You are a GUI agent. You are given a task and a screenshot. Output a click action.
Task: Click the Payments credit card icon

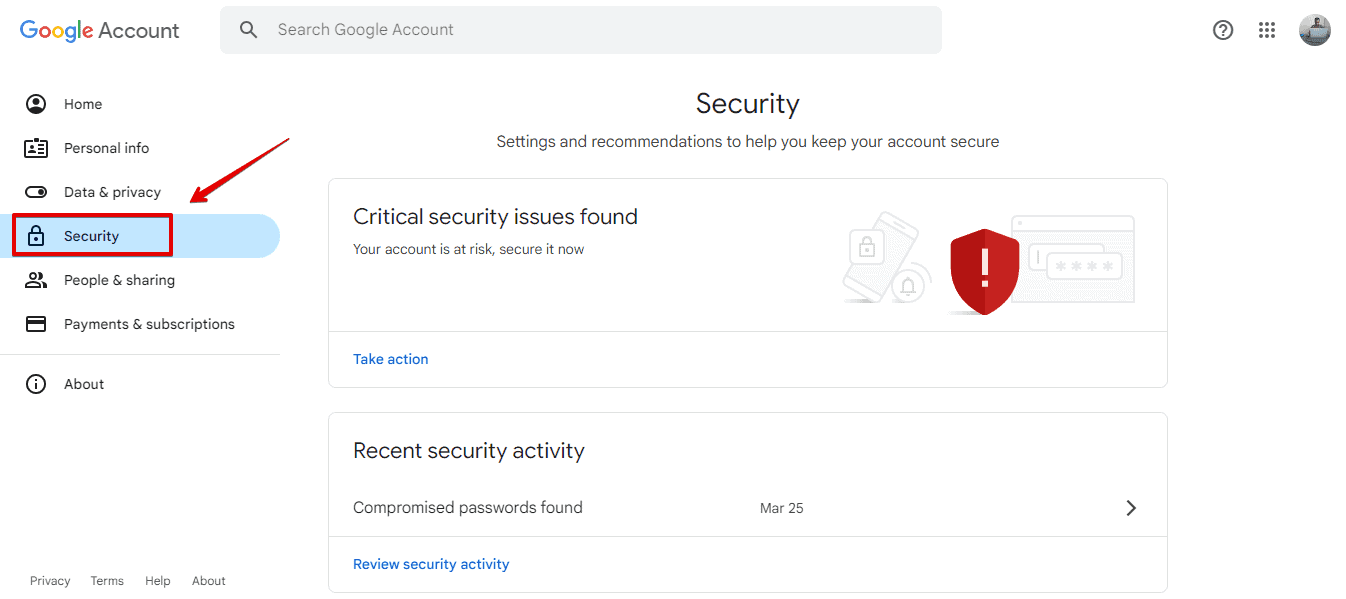coord(36,324)
